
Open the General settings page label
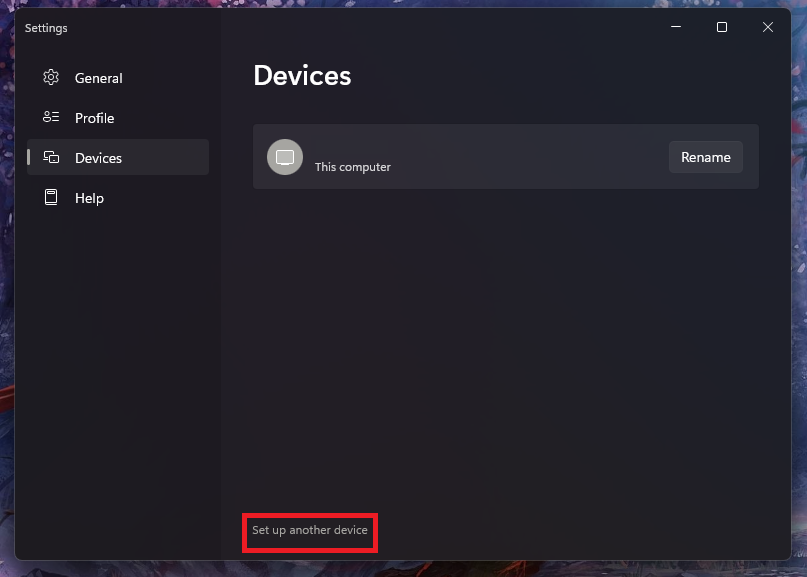point(99,78)
